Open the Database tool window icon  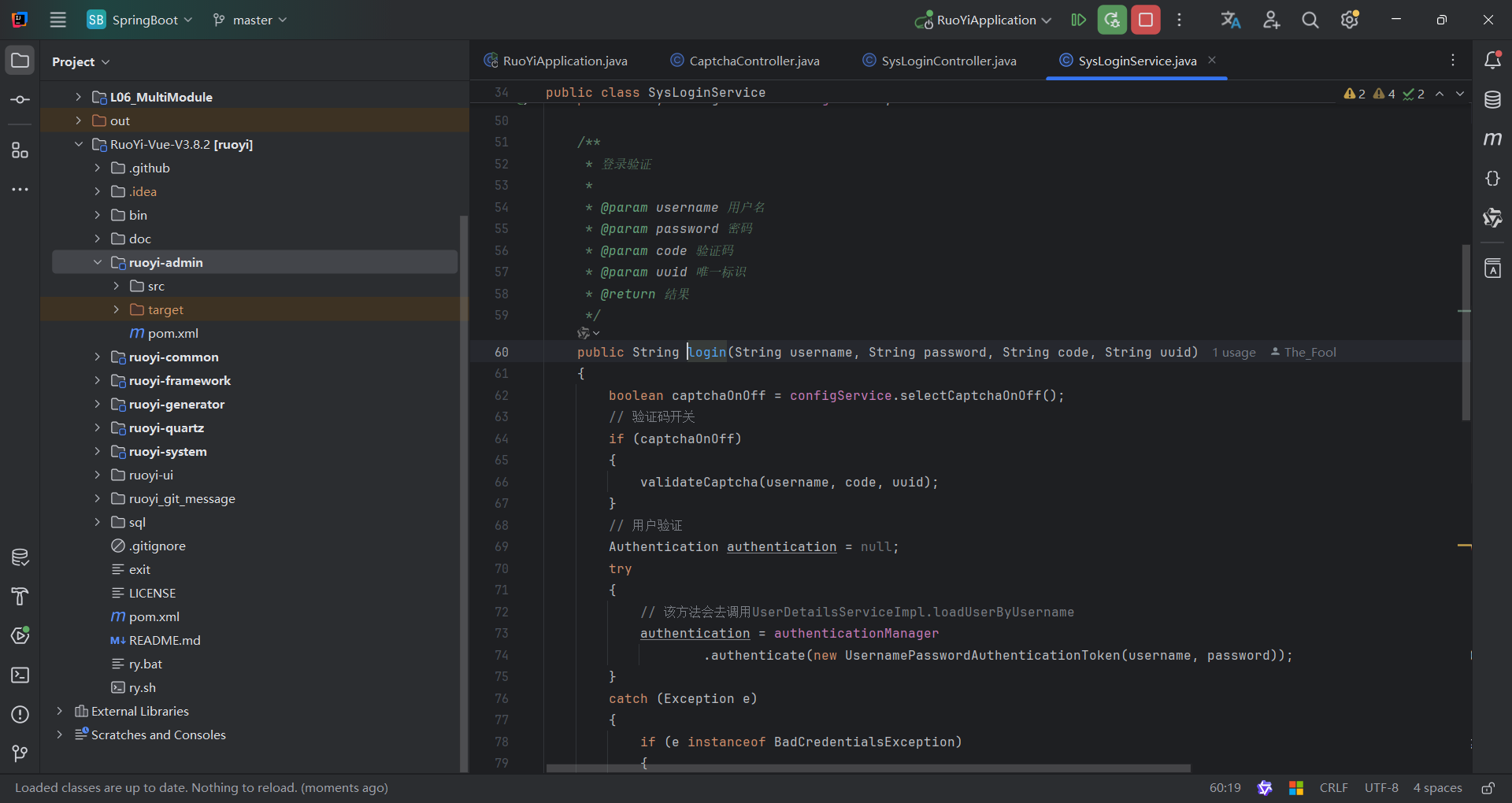1492,100
